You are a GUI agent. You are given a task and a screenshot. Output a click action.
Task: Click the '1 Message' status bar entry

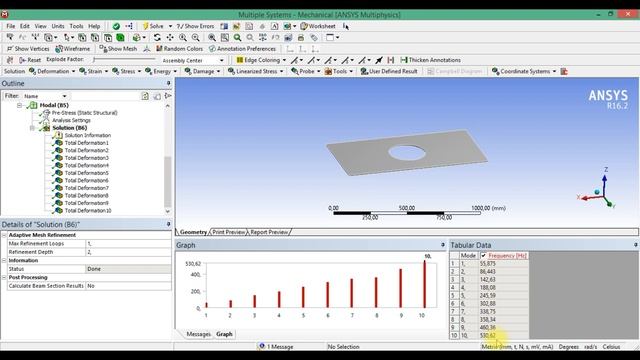(276, 347)
